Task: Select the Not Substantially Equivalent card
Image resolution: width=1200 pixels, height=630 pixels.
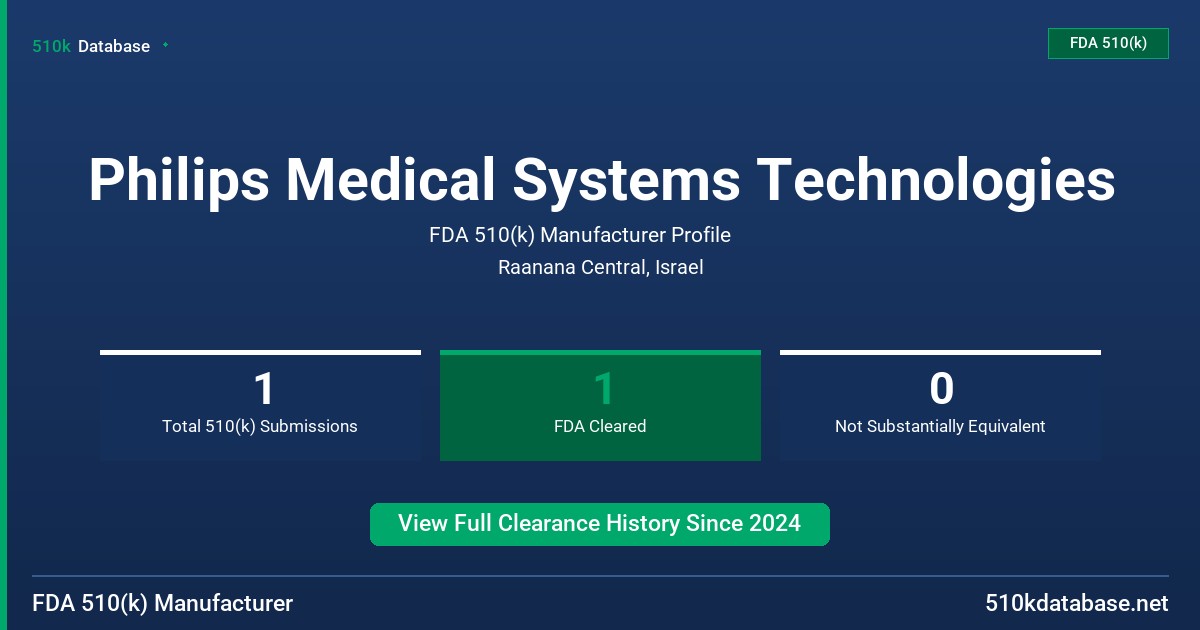Action: [940, 405]
